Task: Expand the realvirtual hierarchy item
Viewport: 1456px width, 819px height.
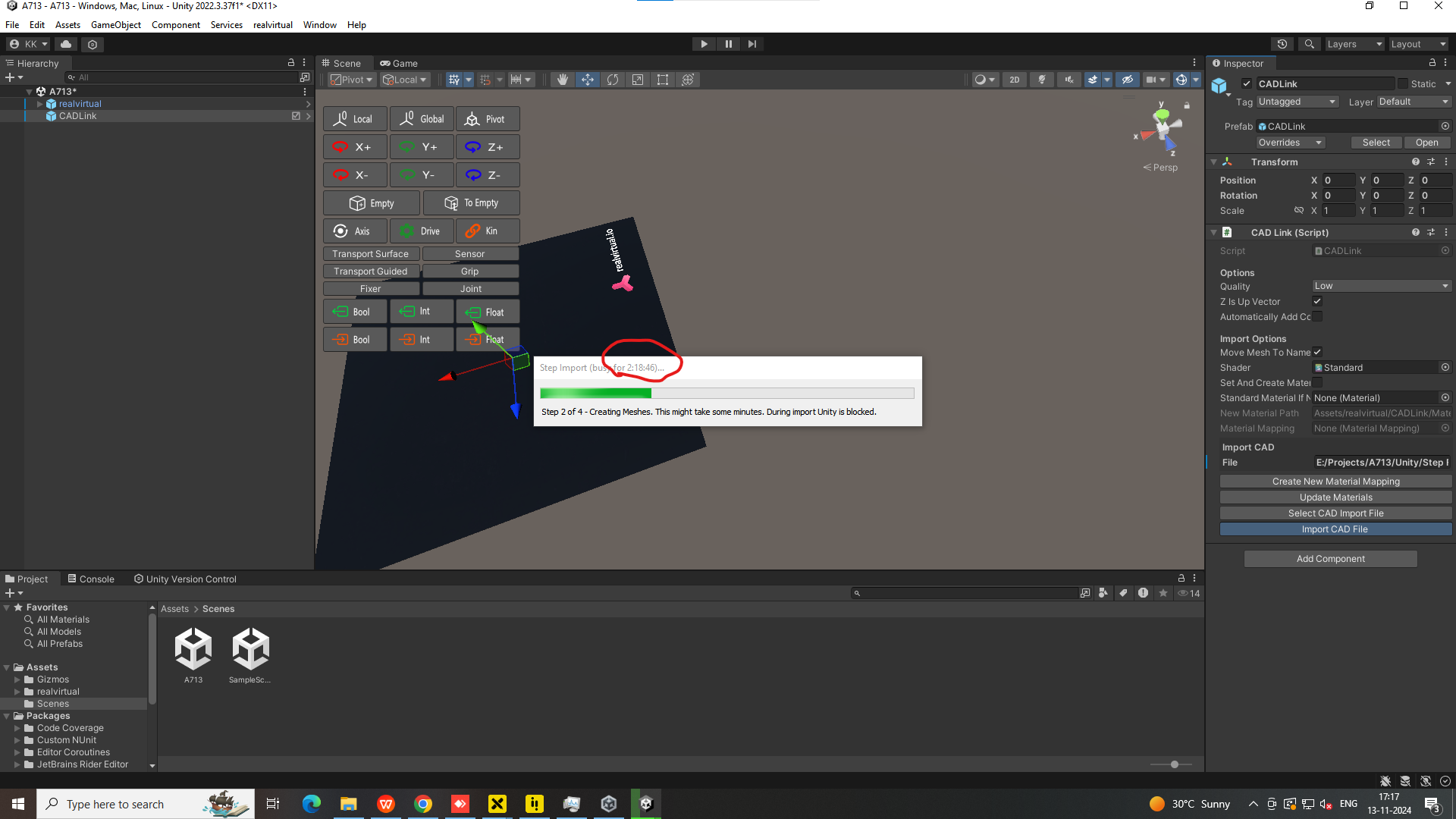Action: tap(39, 104)
